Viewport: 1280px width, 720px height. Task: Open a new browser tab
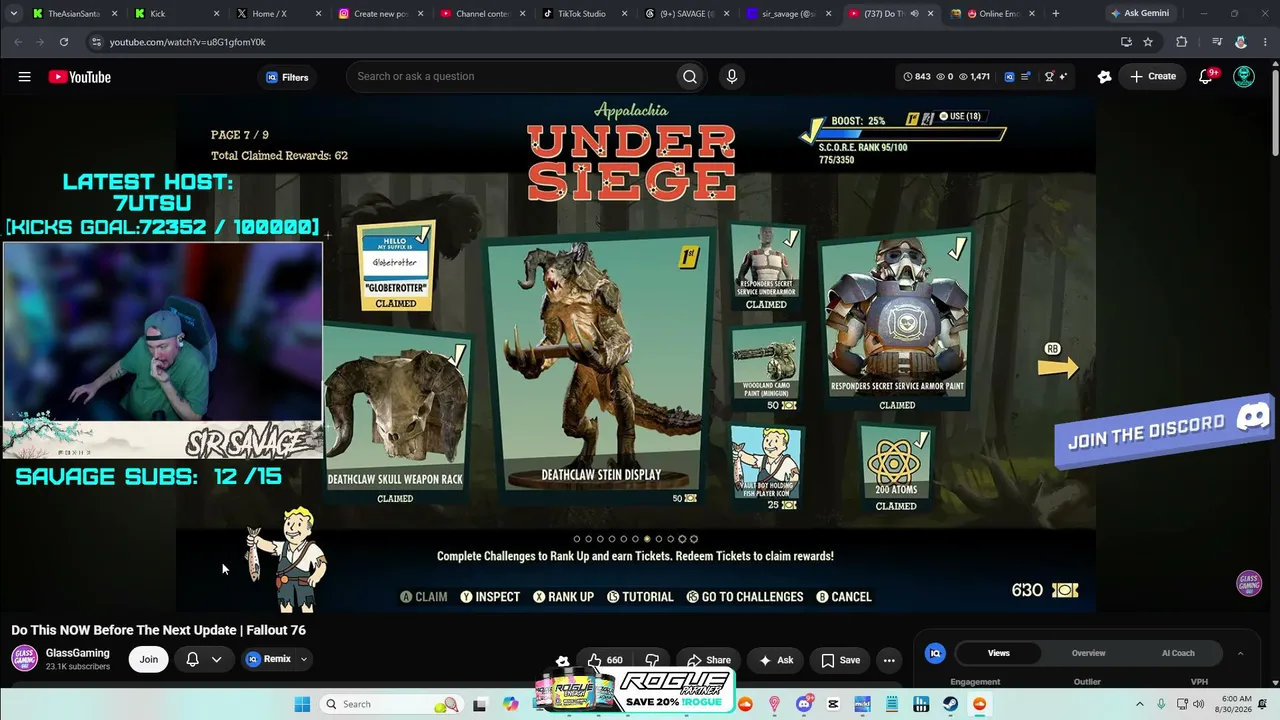[x=1055, y=14]
